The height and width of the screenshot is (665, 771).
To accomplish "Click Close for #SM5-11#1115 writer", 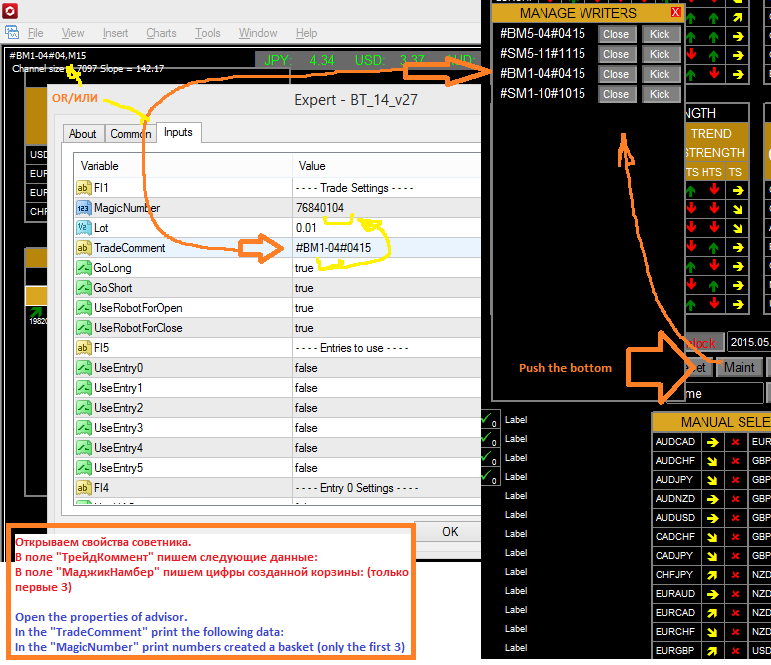I will tap(617, 54).
